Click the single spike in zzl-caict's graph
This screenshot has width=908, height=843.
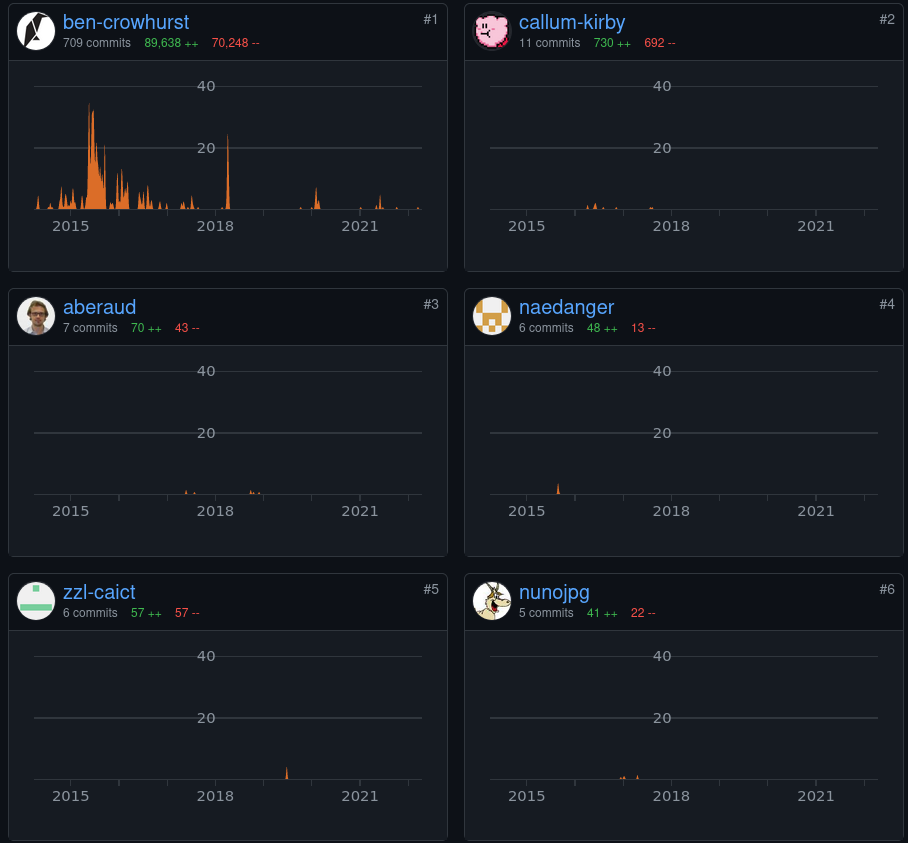click(x=287, y=773)
